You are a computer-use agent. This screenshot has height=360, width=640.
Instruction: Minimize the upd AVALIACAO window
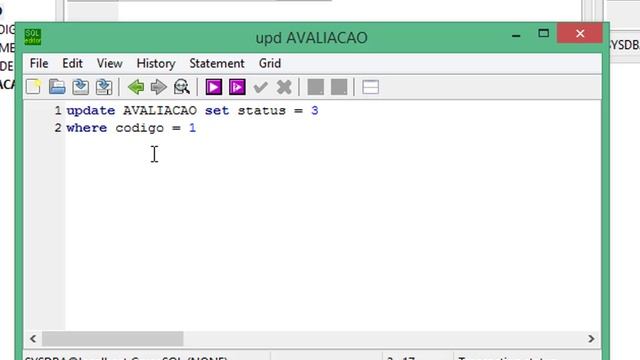click(516, 36)
